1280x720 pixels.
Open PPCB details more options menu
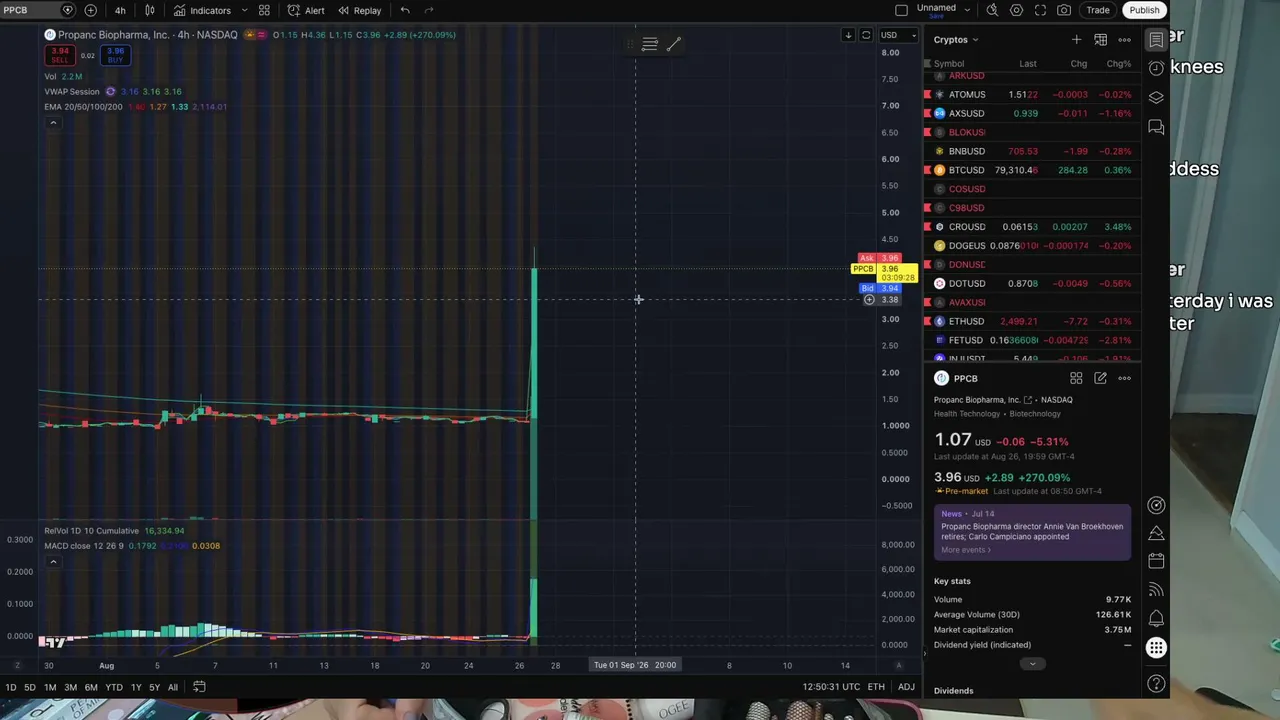click(x=1124, y=378)
